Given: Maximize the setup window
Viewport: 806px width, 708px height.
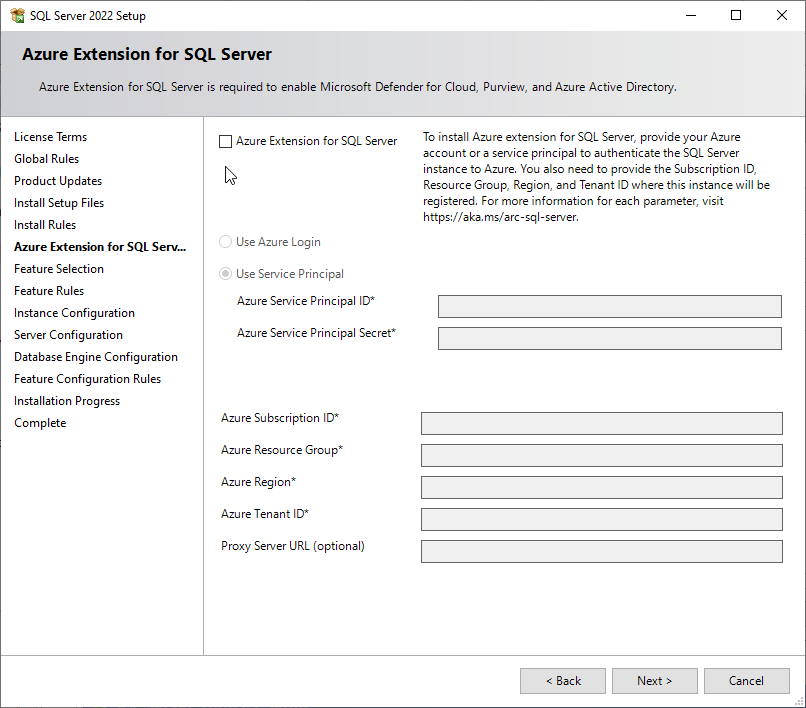Looking at the screenshot, I should tap(736, 16).
